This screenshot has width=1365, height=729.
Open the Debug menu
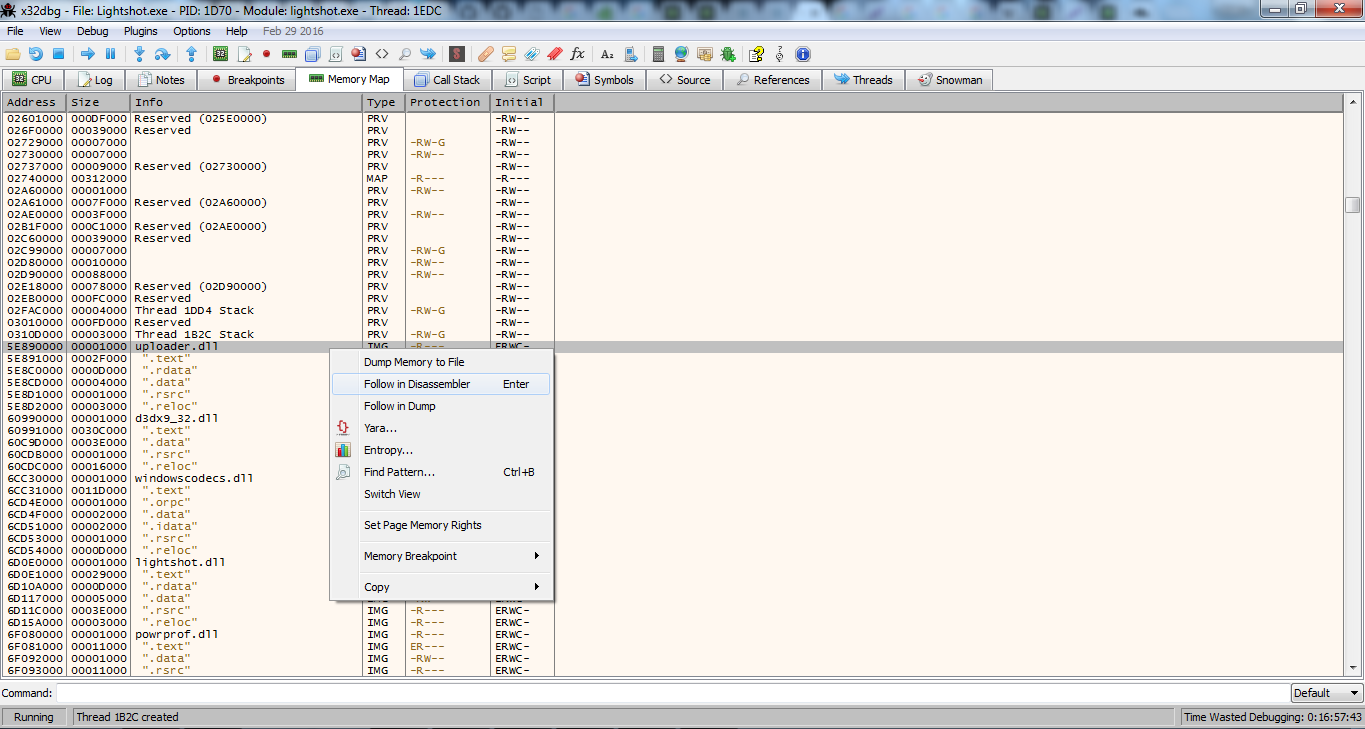click(x=93, y=31)
